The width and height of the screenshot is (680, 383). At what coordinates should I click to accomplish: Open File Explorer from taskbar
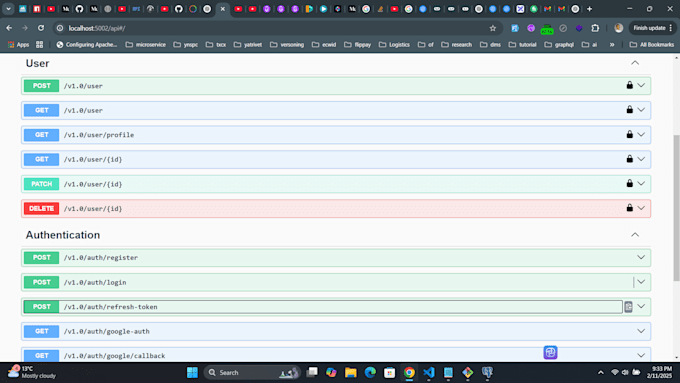tap(350, 372)
